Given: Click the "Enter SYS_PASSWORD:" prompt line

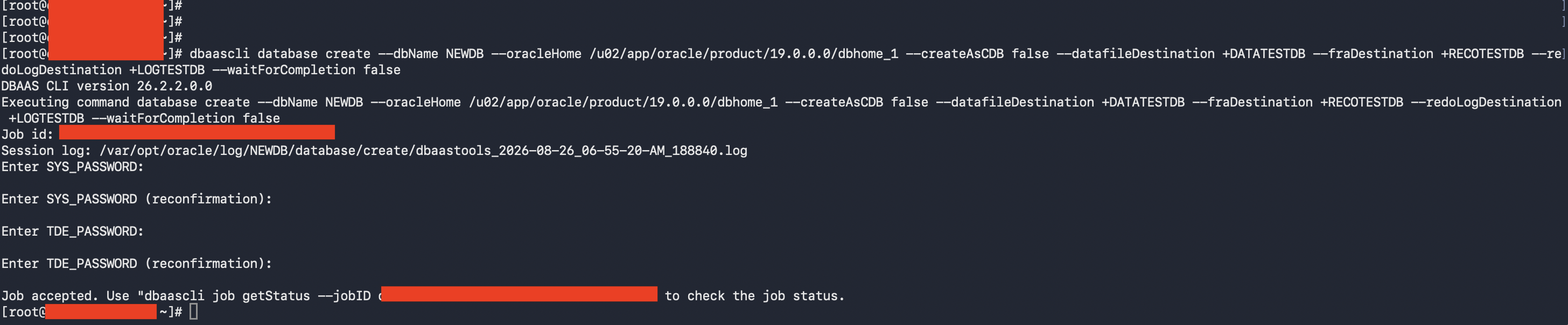Looking at the screenshot, I should pos(73,167).
